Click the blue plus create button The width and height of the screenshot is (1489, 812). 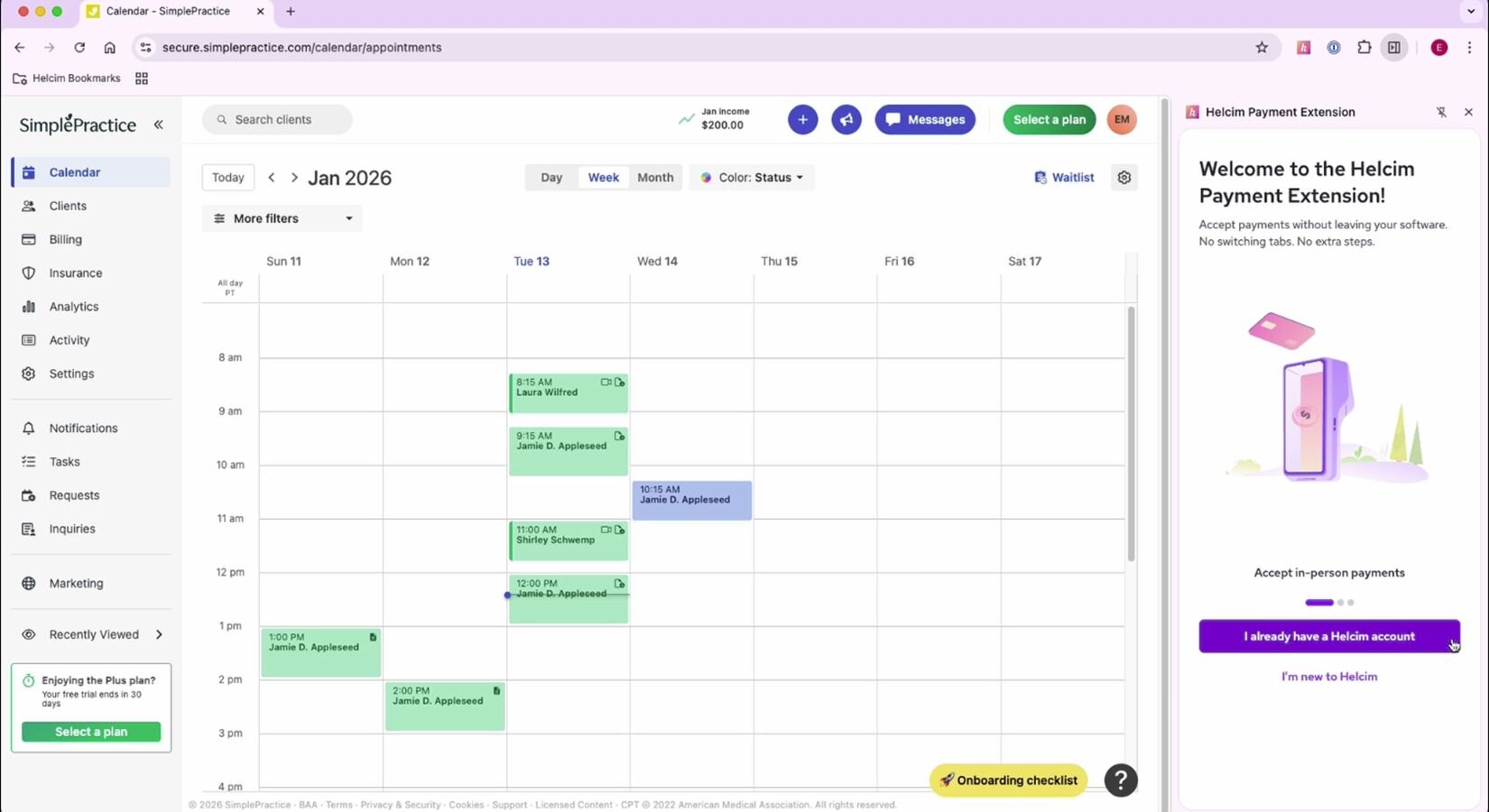(x=802, y=120)
